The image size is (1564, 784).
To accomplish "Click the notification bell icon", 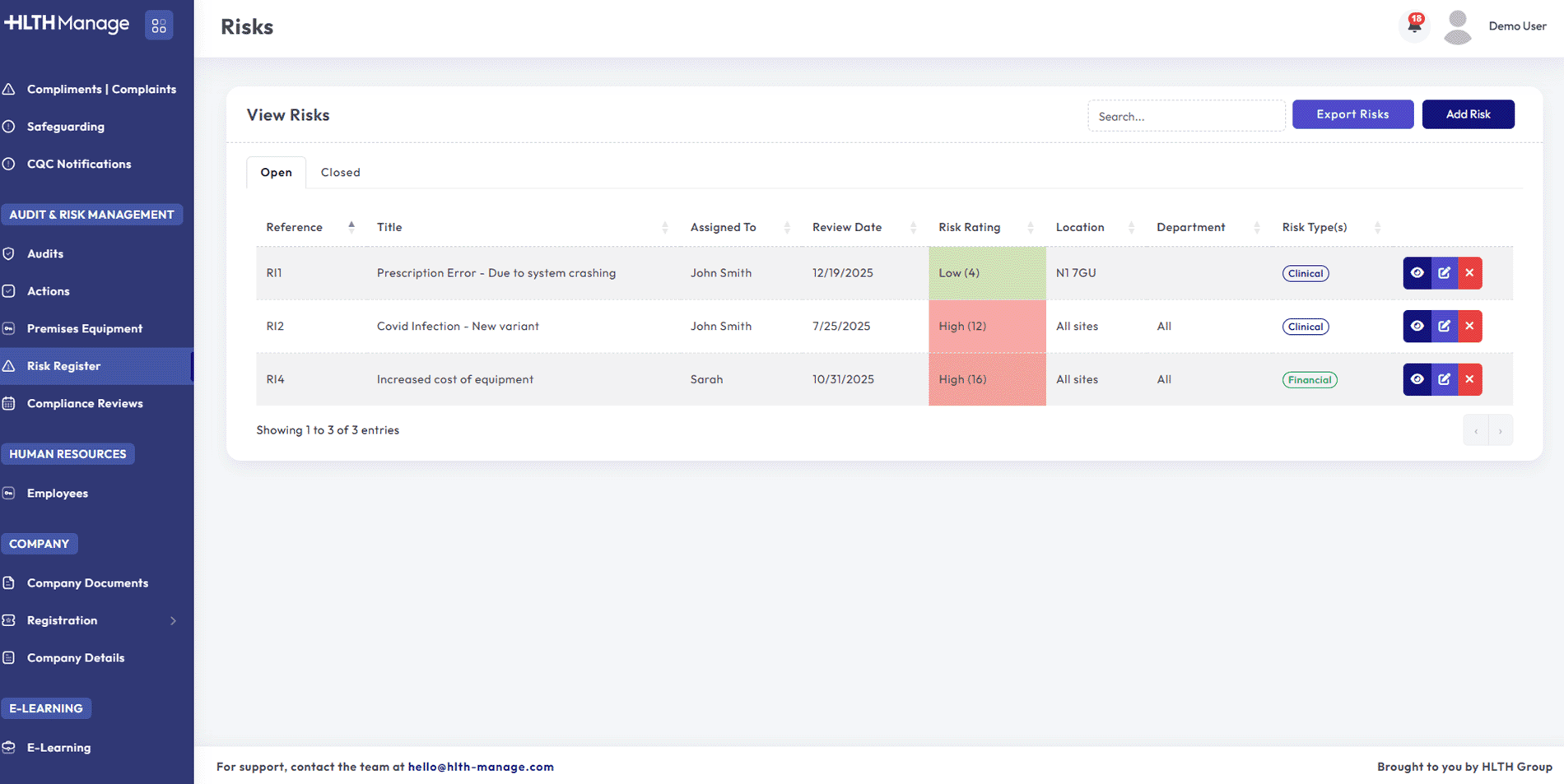I will [1414, 26].
